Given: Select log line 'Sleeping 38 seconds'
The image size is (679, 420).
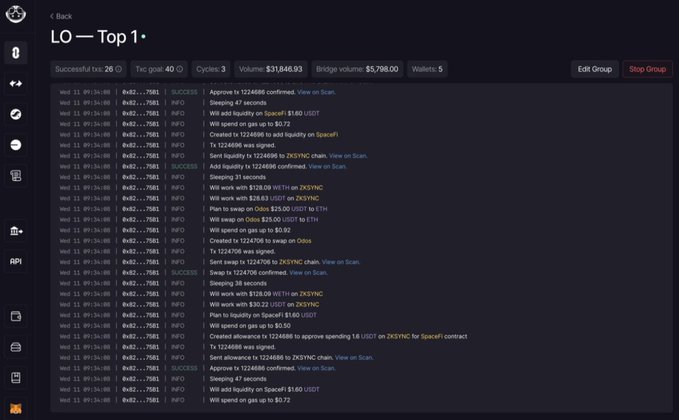Looking at the screenshot, I should point(238,283).
